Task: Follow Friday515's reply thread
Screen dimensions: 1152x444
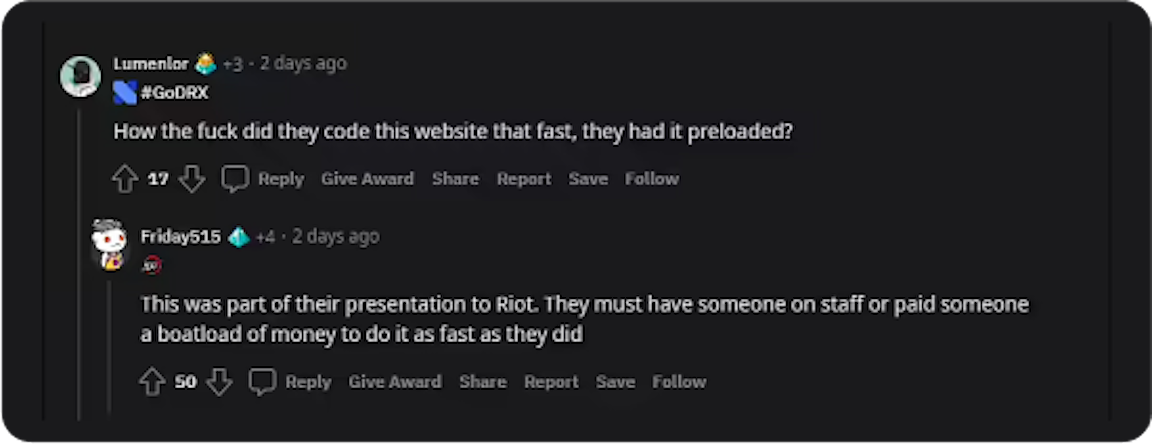Action: point(679,382)
